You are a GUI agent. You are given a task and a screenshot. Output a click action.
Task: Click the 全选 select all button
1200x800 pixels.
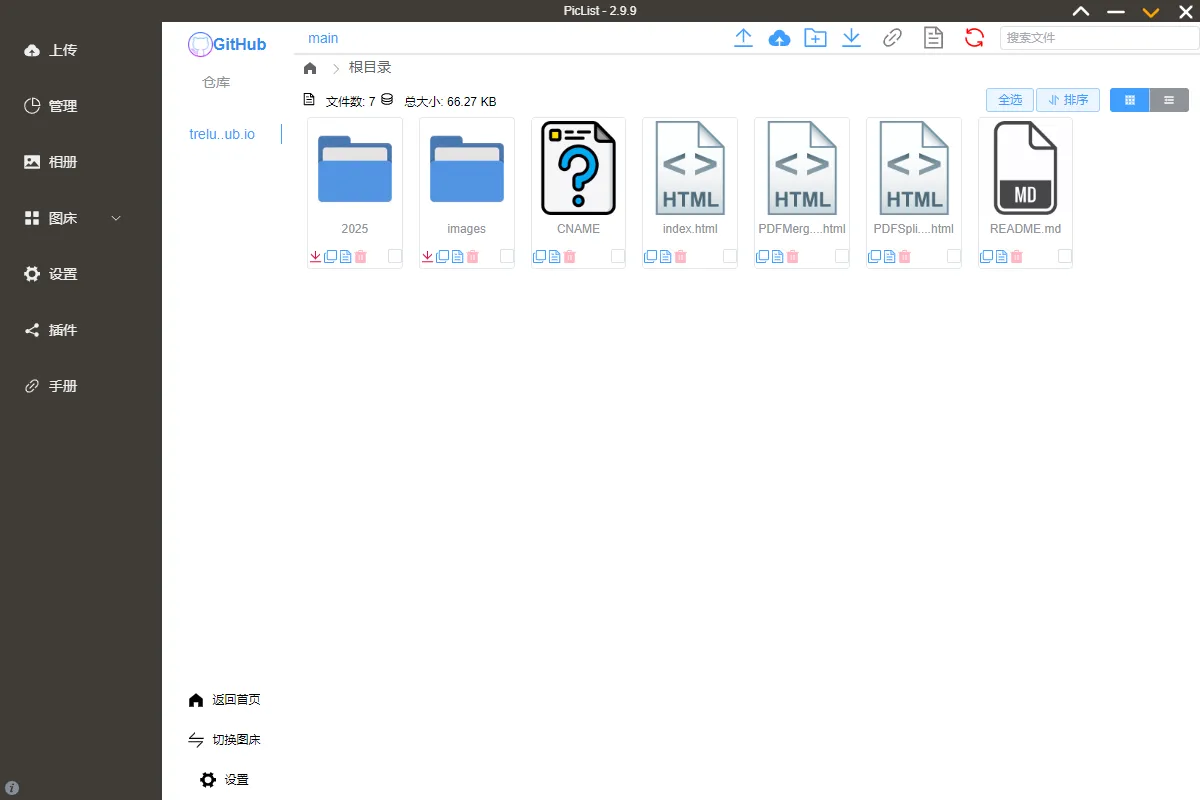pos(1010,100)
